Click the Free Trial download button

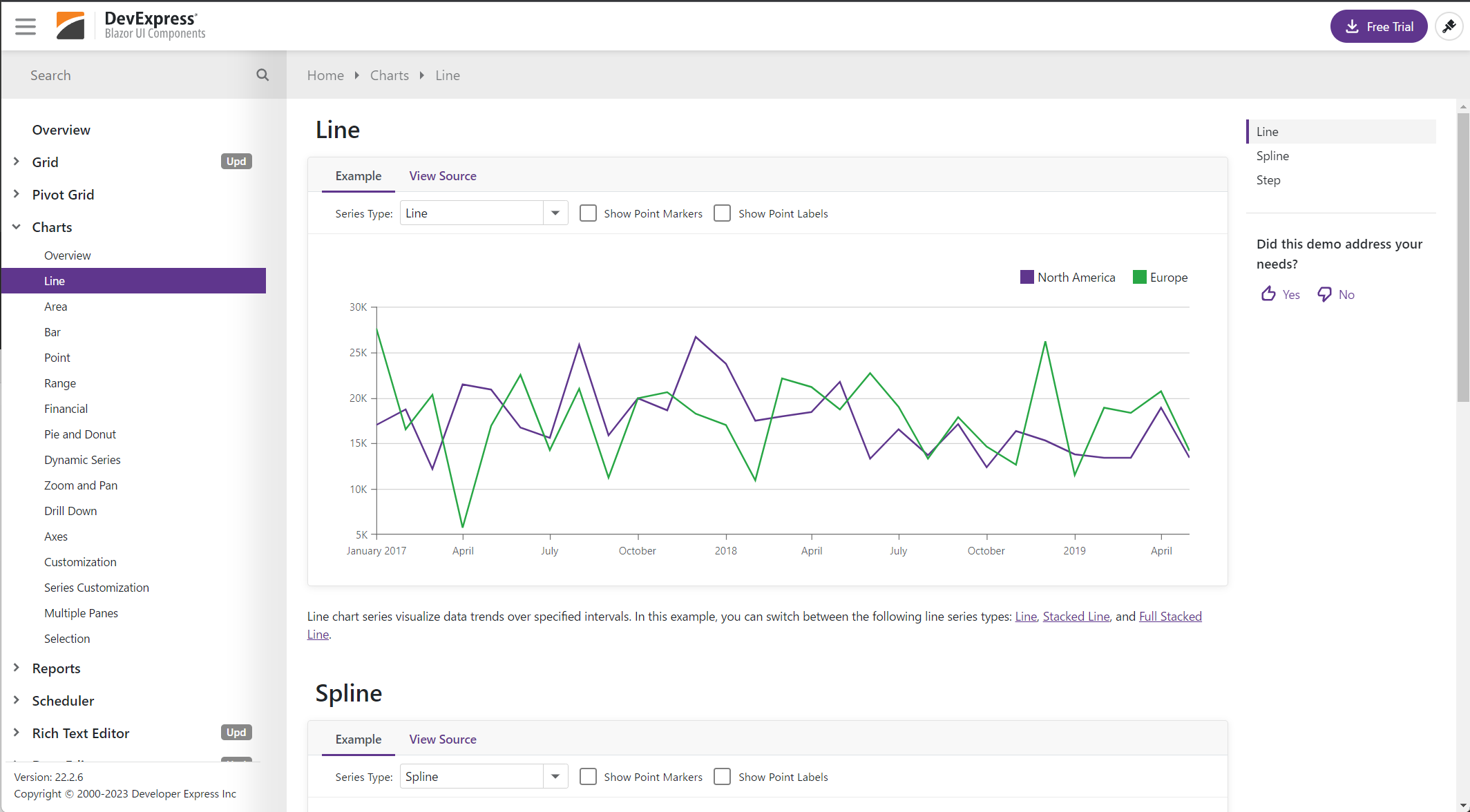(x=1378, y=26)
